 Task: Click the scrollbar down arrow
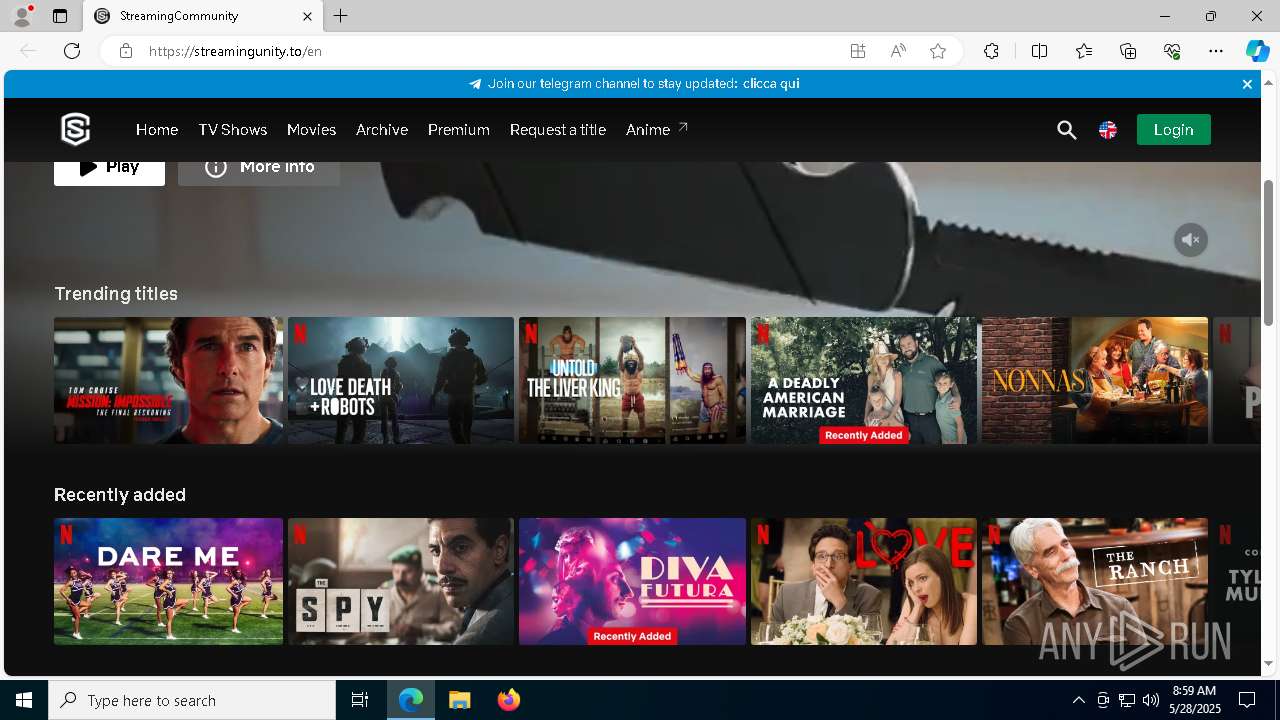1269,664
